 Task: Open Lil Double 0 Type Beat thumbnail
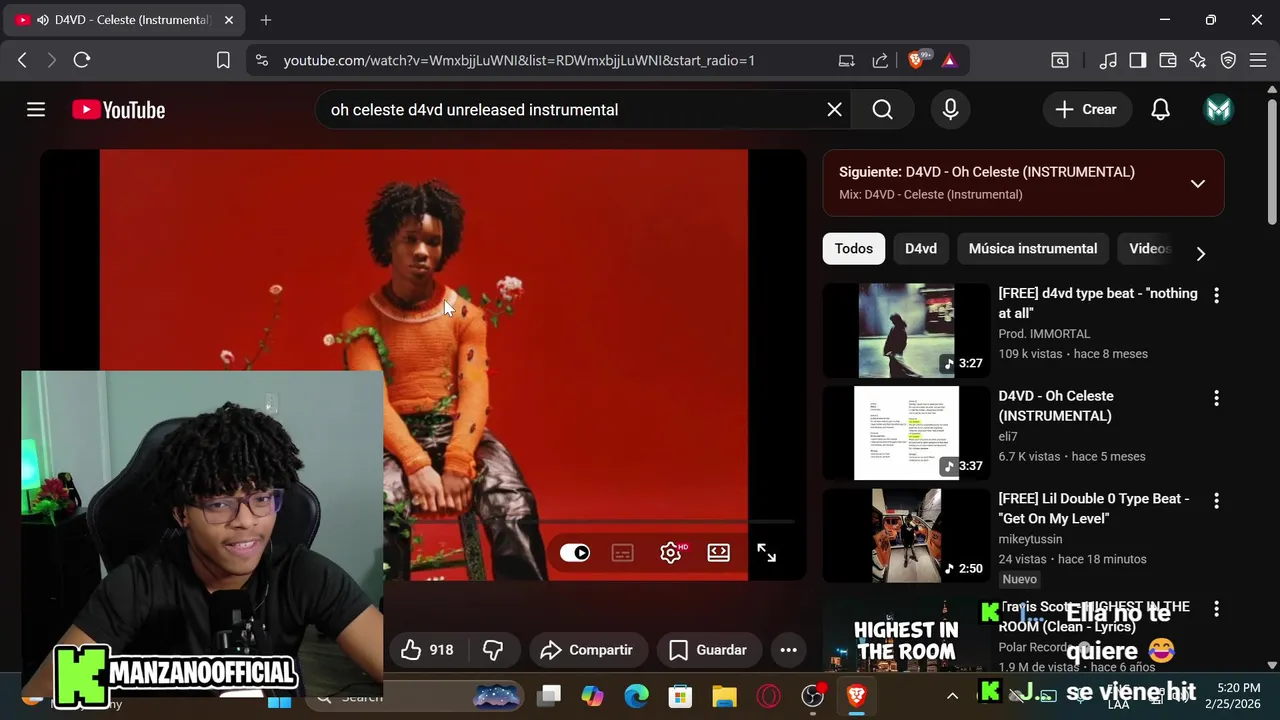point(906,535)
